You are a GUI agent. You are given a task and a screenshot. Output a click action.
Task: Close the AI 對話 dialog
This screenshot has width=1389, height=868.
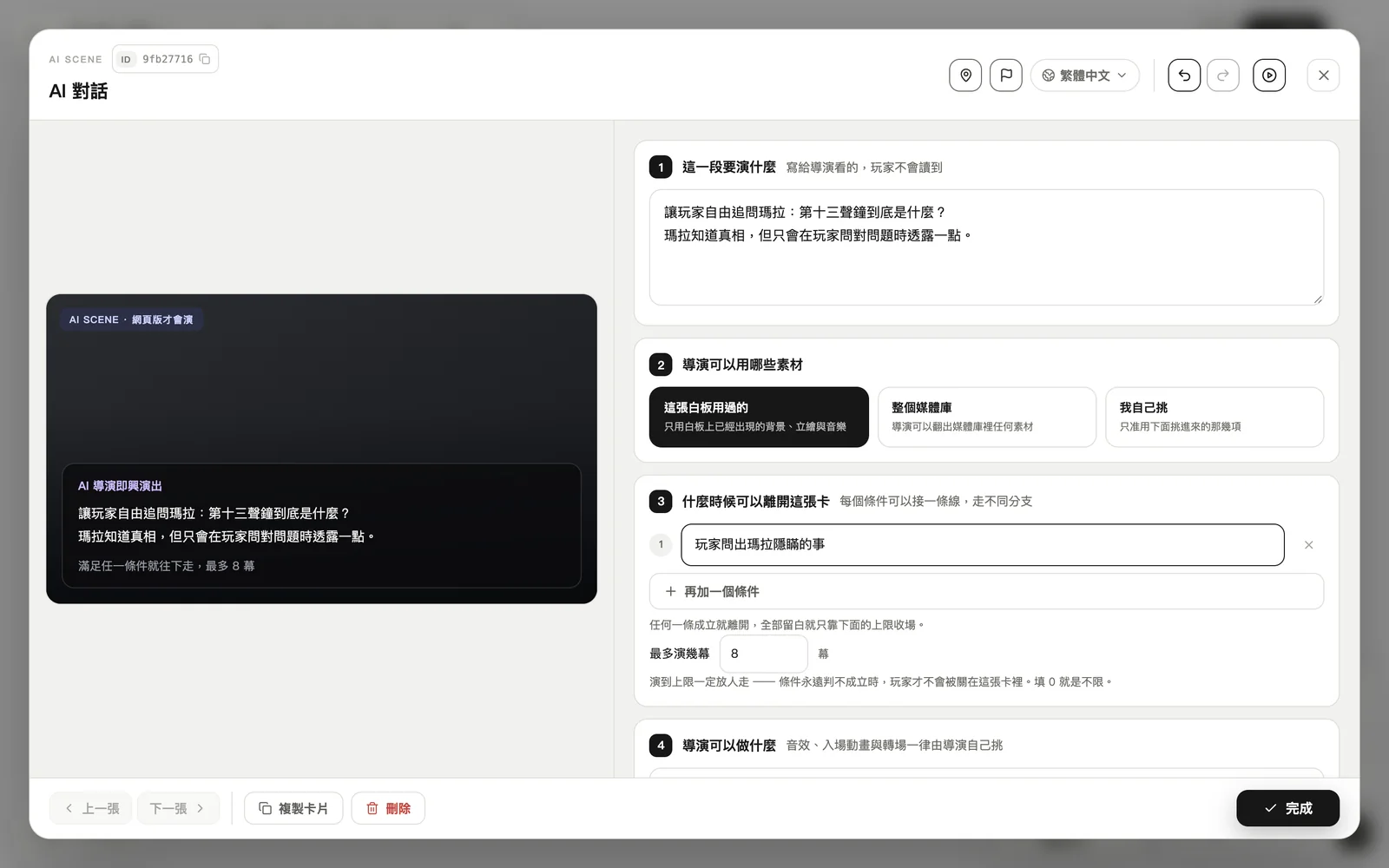point(1323,76)
